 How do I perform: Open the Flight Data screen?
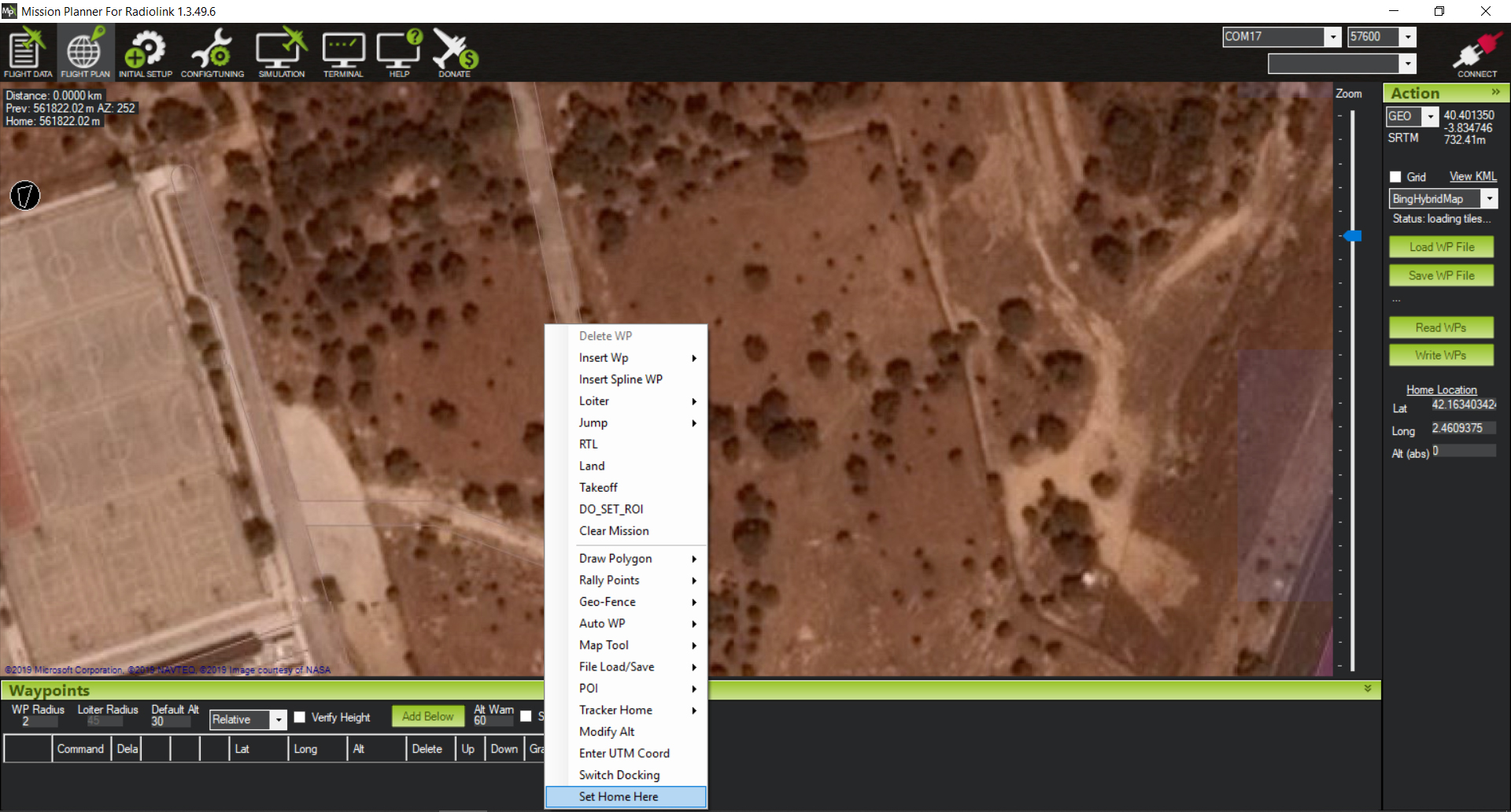tap(28, 52)
